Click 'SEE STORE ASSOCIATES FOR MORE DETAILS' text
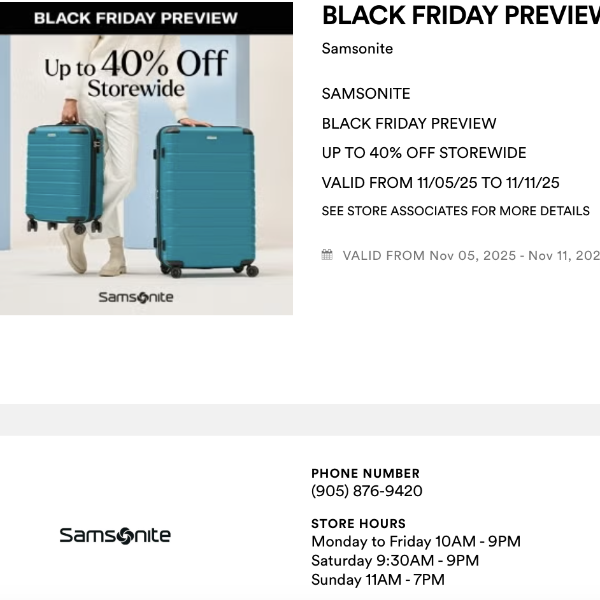The image size is (600, 600). [455, 211]
